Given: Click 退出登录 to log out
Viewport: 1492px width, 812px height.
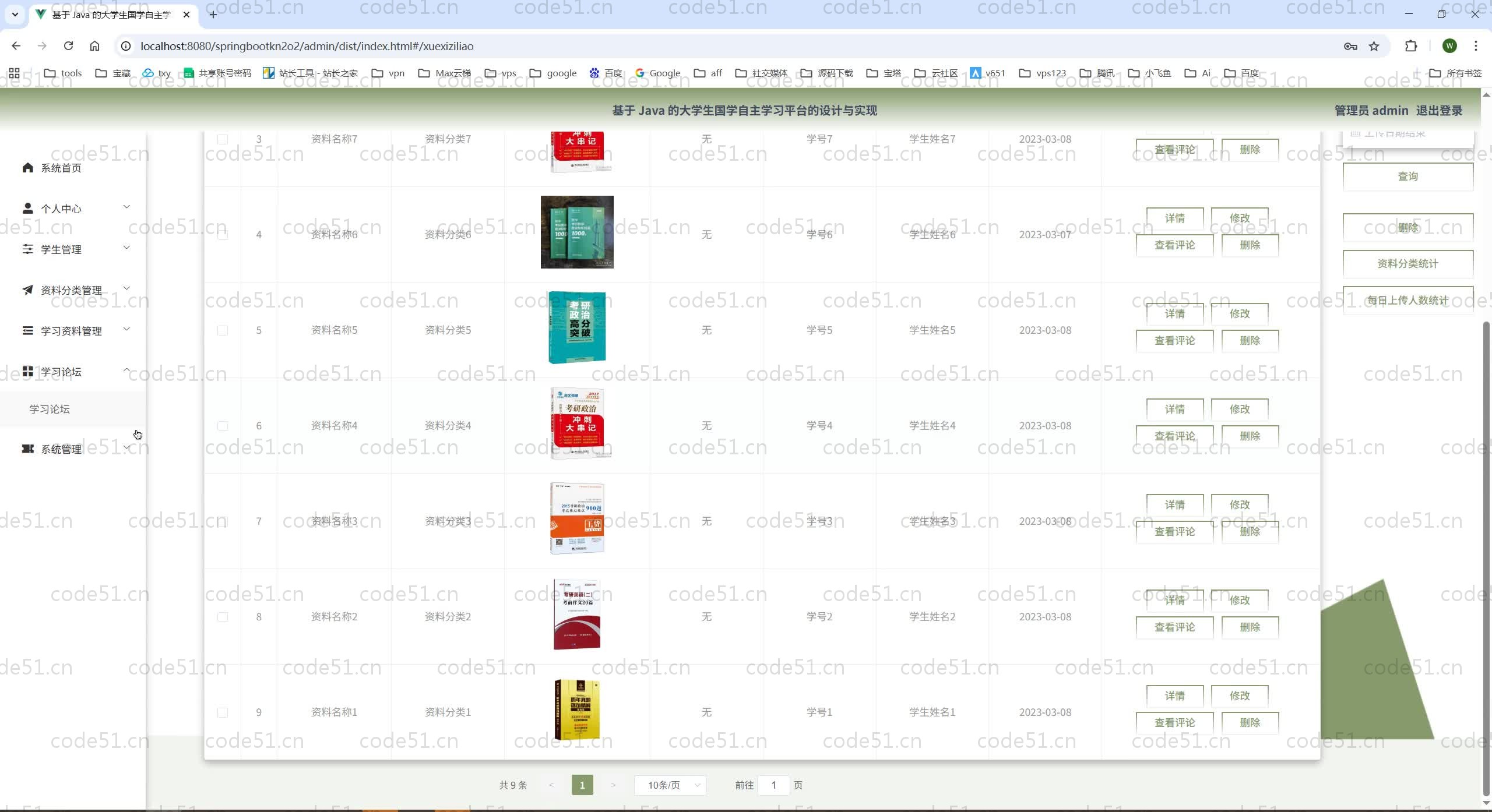Looking at the screenshot, I should [x=1439, y=111].
